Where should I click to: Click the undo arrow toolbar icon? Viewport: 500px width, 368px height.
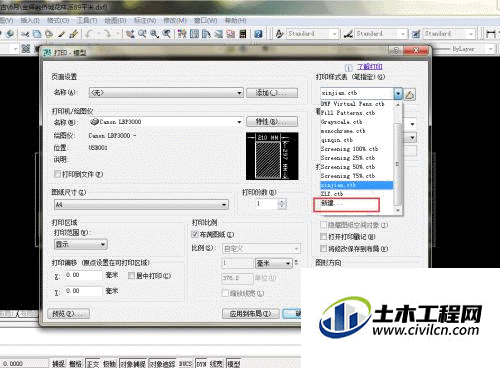click(x=89, y=34)
